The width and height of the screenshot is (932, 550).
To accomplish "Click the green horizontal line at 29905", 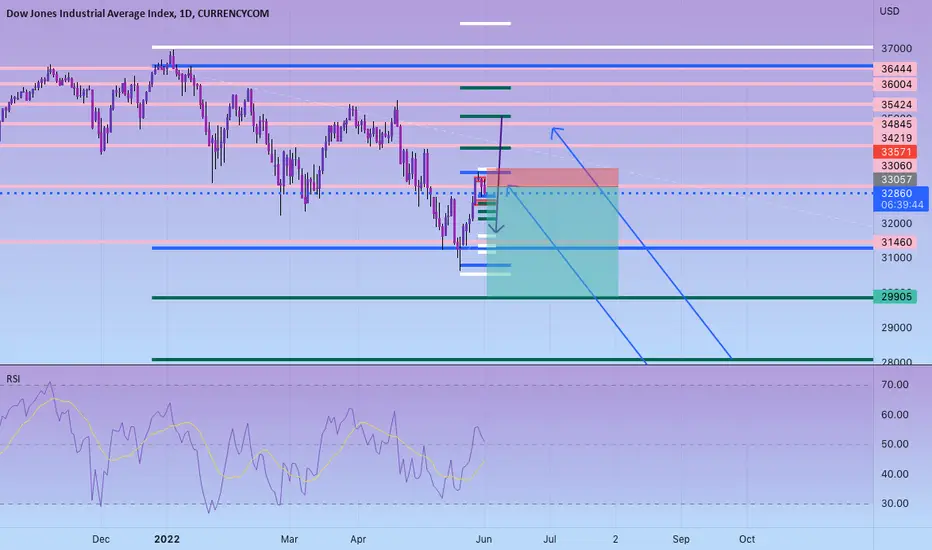I will tap(512, 297).
